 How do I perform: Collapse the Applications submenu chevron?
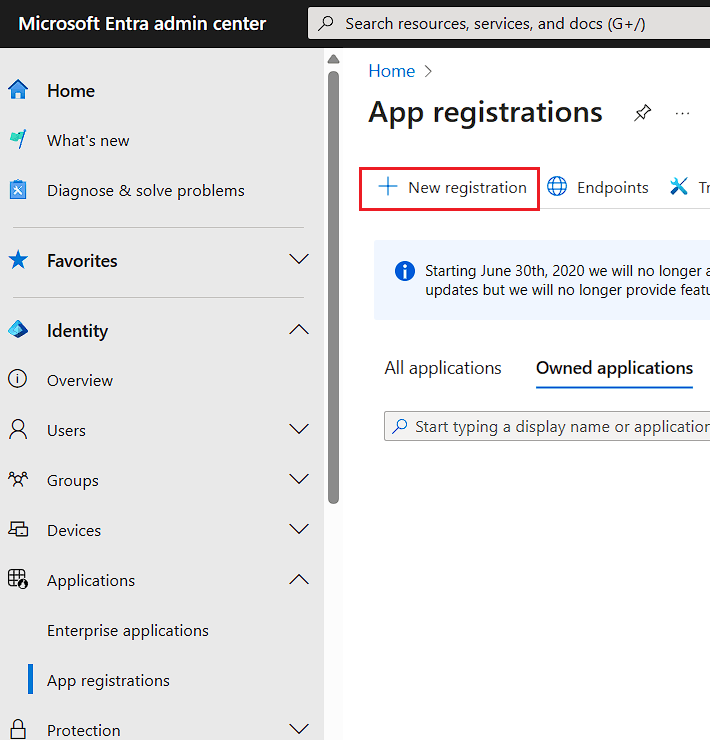[299, 579]
